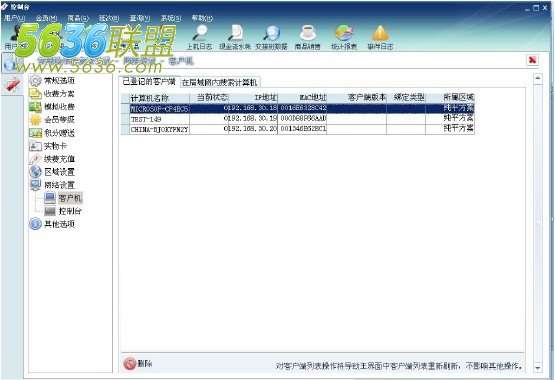Image resolution: width=555 pixels, height=380 pixels.
Task: Select 其他选项 in the settings tree
Action: (x=52, y=224)
